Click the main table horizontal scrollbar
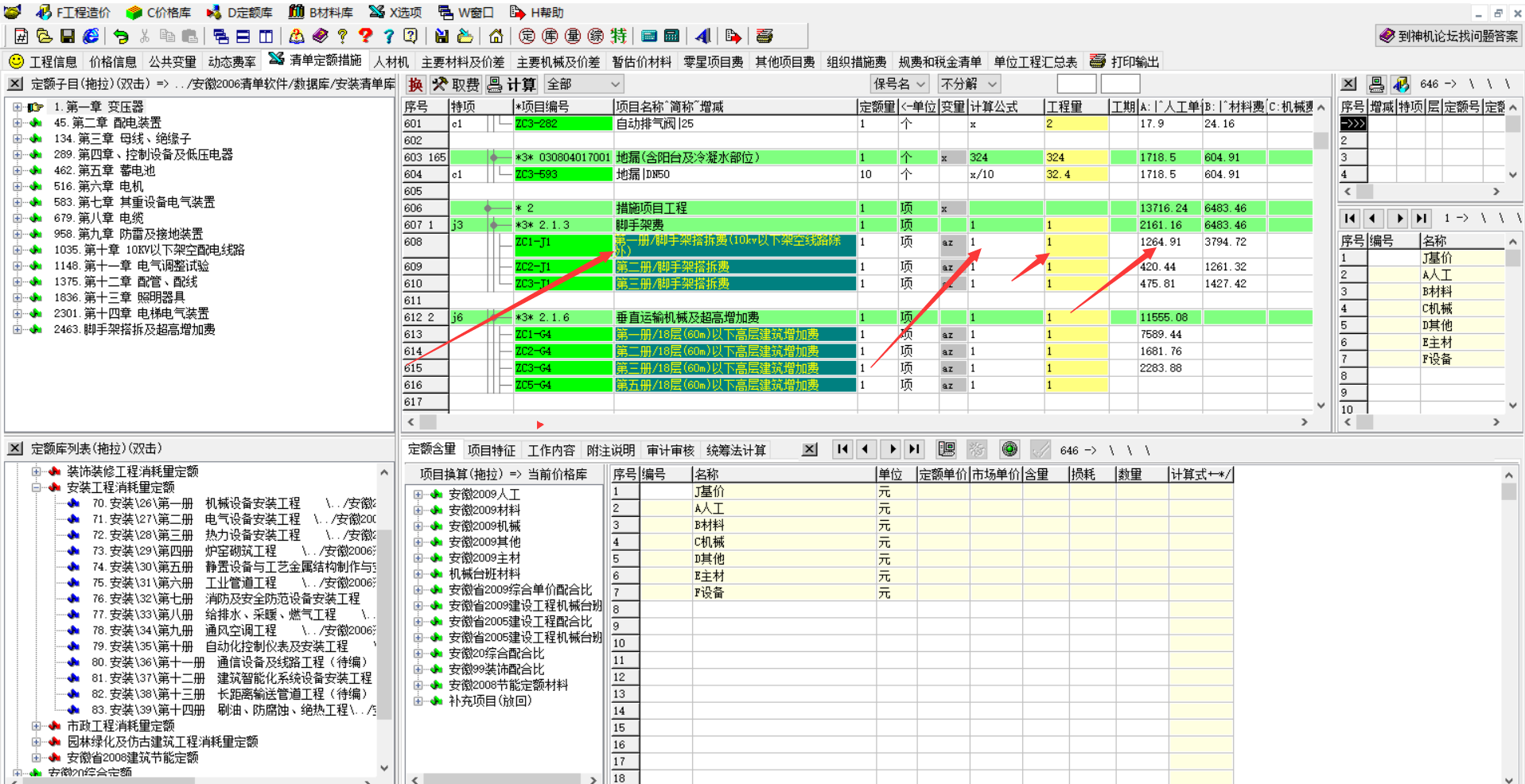This screenshot has width=1525, height=784. [858, 422]
